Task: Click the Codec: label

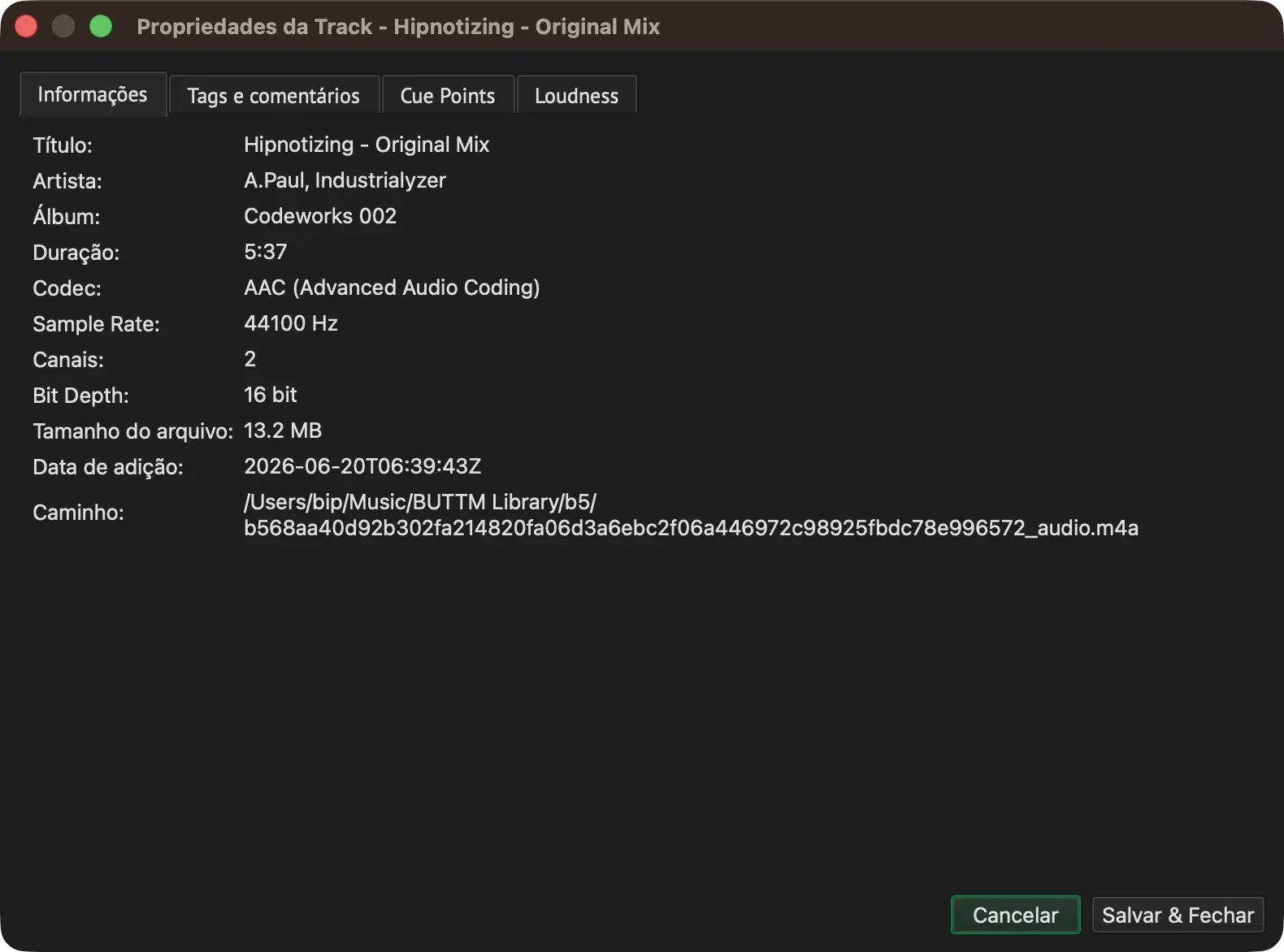Action: pyautogui.click(x=67, y=288)
